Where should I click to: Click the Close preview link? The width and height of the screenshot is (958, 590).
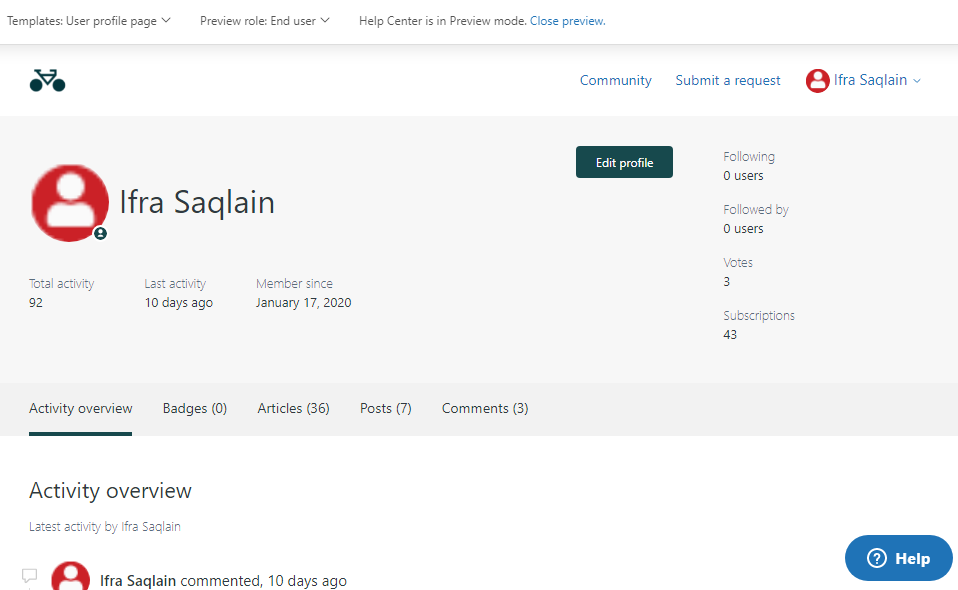point(567,21)
